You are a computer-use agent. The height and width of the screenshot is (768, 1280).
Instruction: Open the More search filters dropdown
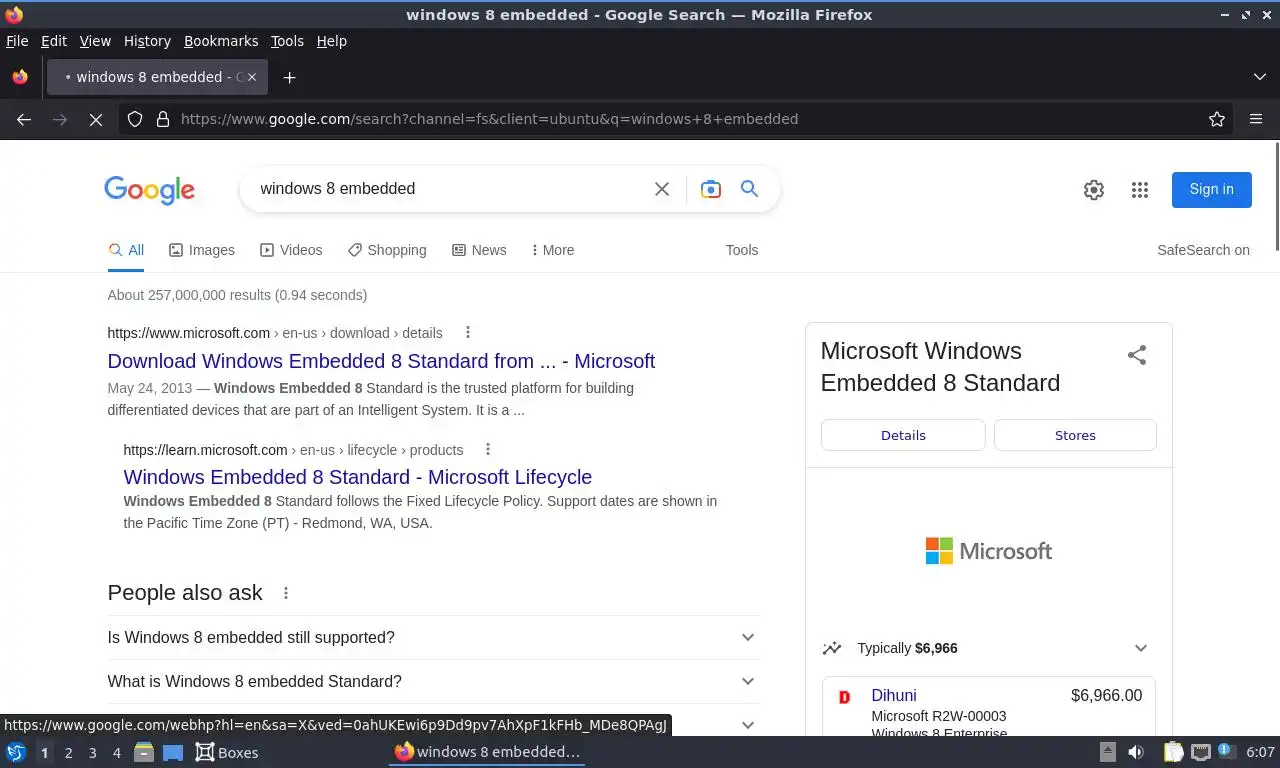click(x=553, y=250)
